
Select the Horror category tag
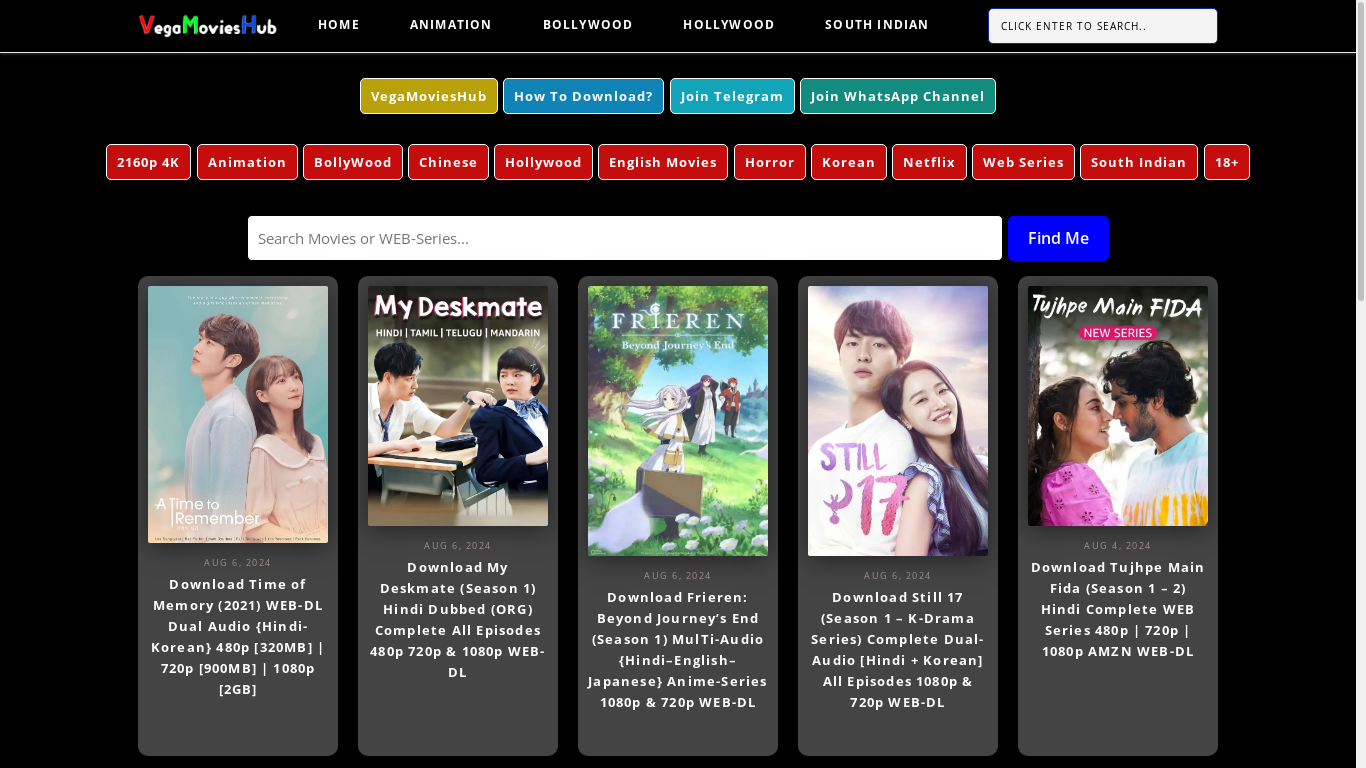(770, 162)
